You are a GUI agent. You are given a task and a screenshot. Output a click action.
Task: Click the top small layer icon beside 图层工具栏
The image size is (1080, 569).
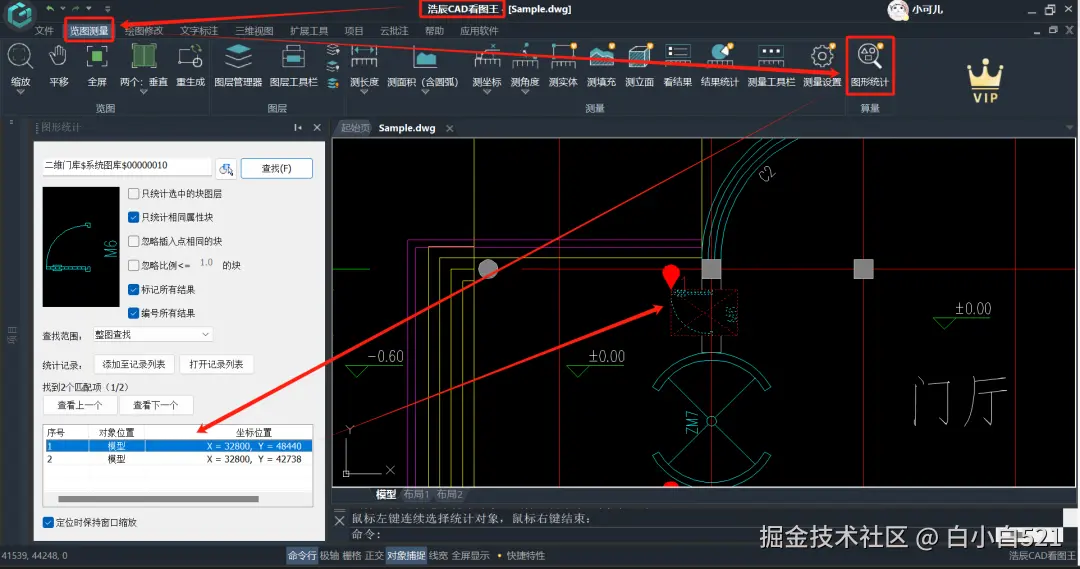coord(333,50)
